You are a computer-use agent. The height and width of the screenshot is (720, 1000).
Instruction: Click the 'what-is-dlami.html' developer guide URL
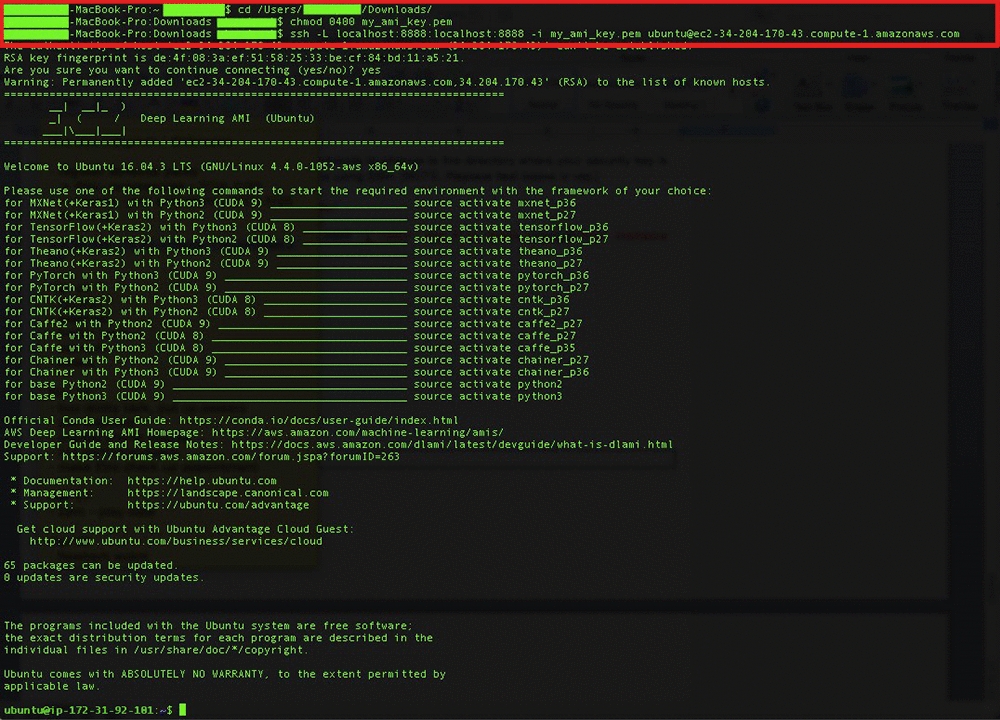pyautogui.click(x=452, y=445)
